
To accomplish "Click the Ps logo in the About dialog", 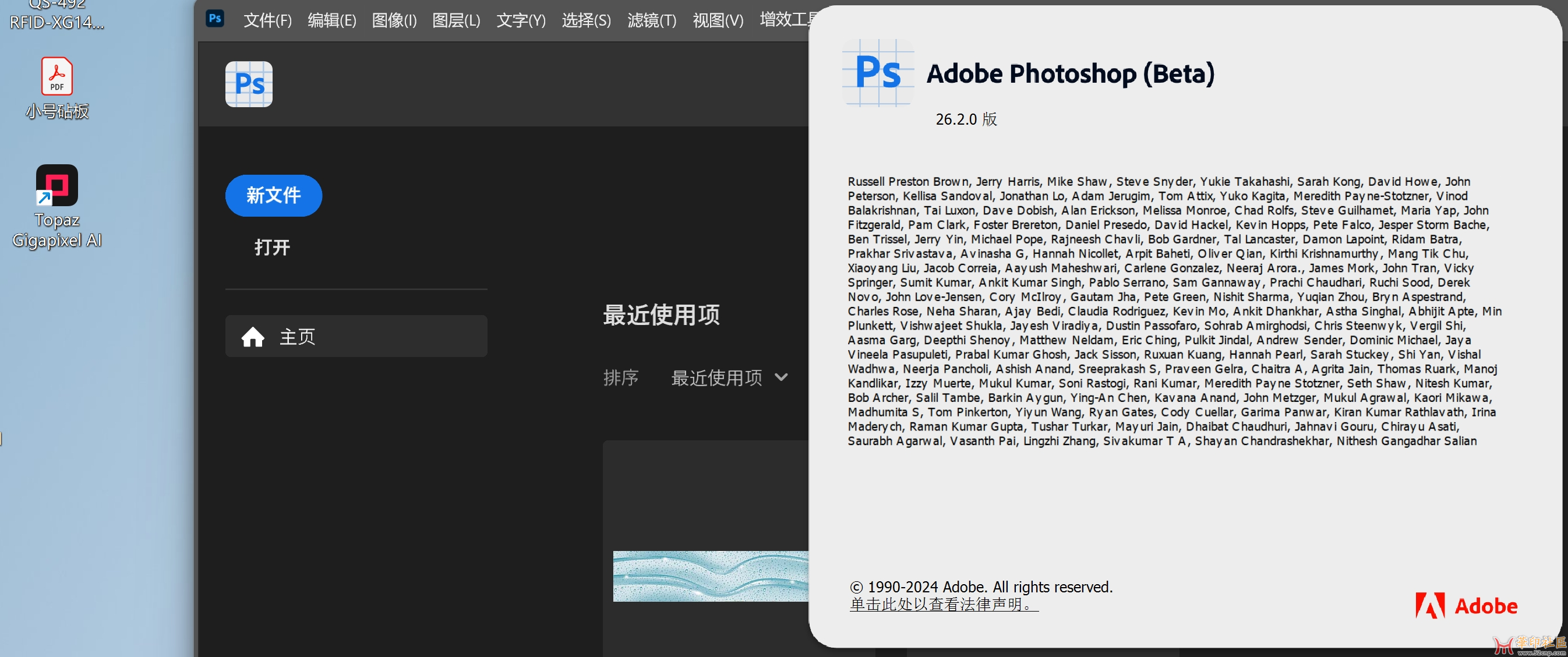I will [878, 73].
